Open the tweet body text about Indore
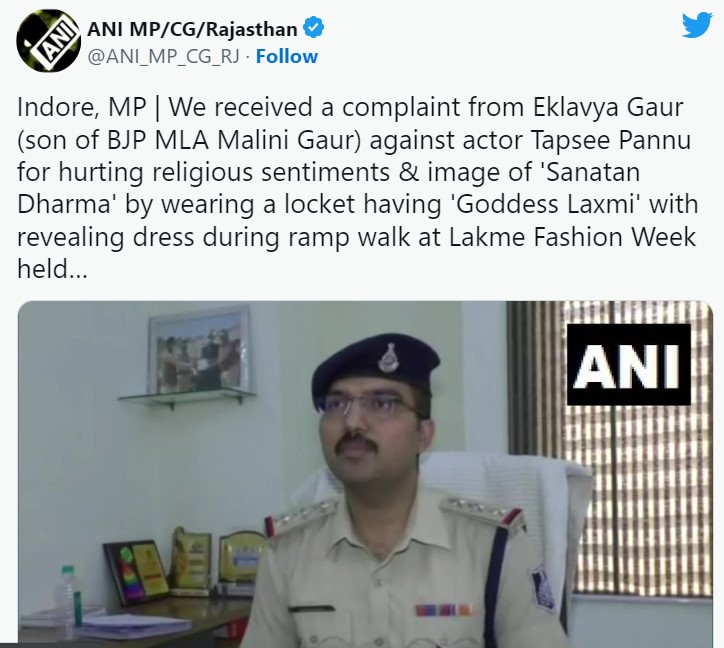Screen dimensions: 724x648 [357, 188]
